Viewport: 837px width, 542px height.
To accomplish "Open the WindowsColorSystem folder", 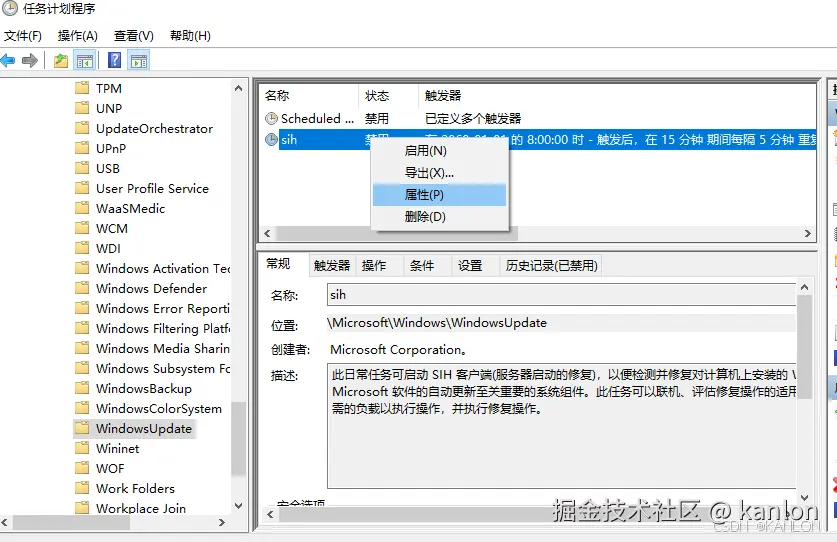I will coord(159,409).
